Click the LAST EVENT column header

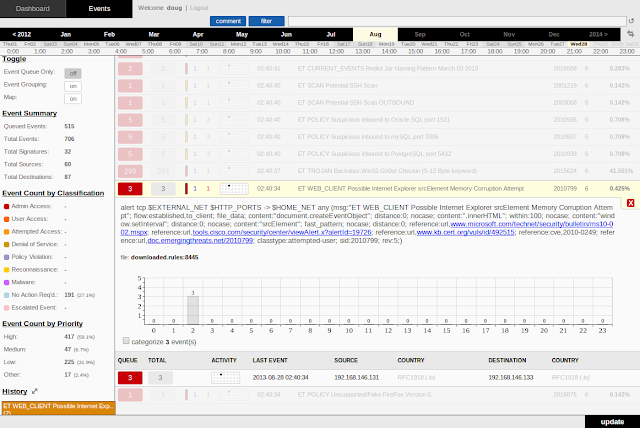270,360
